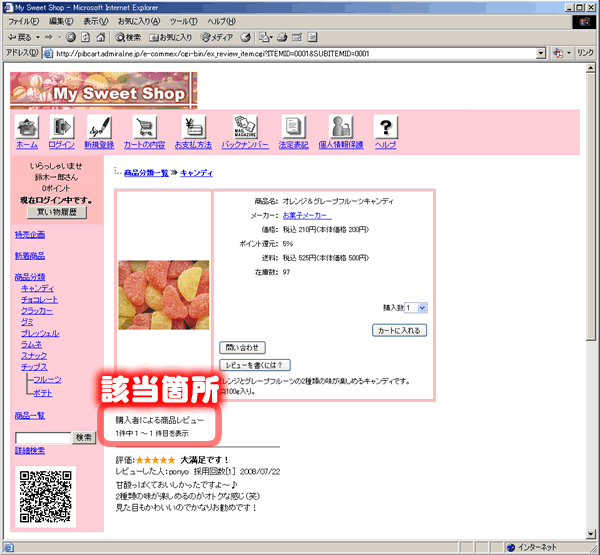Click the Payment Methods (お支払方法) icon
This screenshot has width=600, height=555.
tap(193, 127)
